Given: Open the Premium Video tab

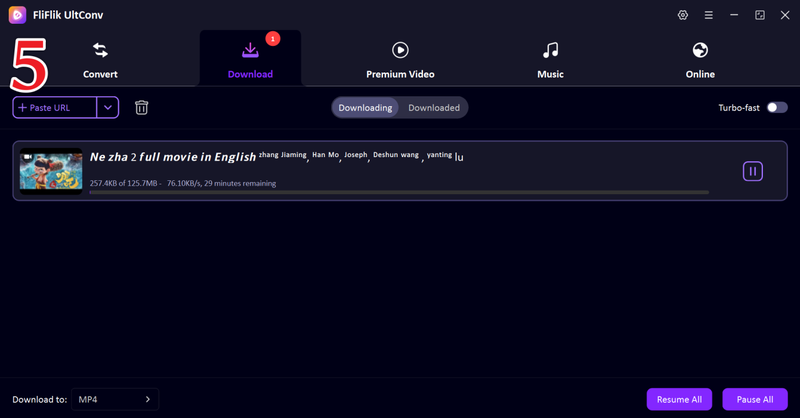Looking at the screenshot, I should point(400,61).
